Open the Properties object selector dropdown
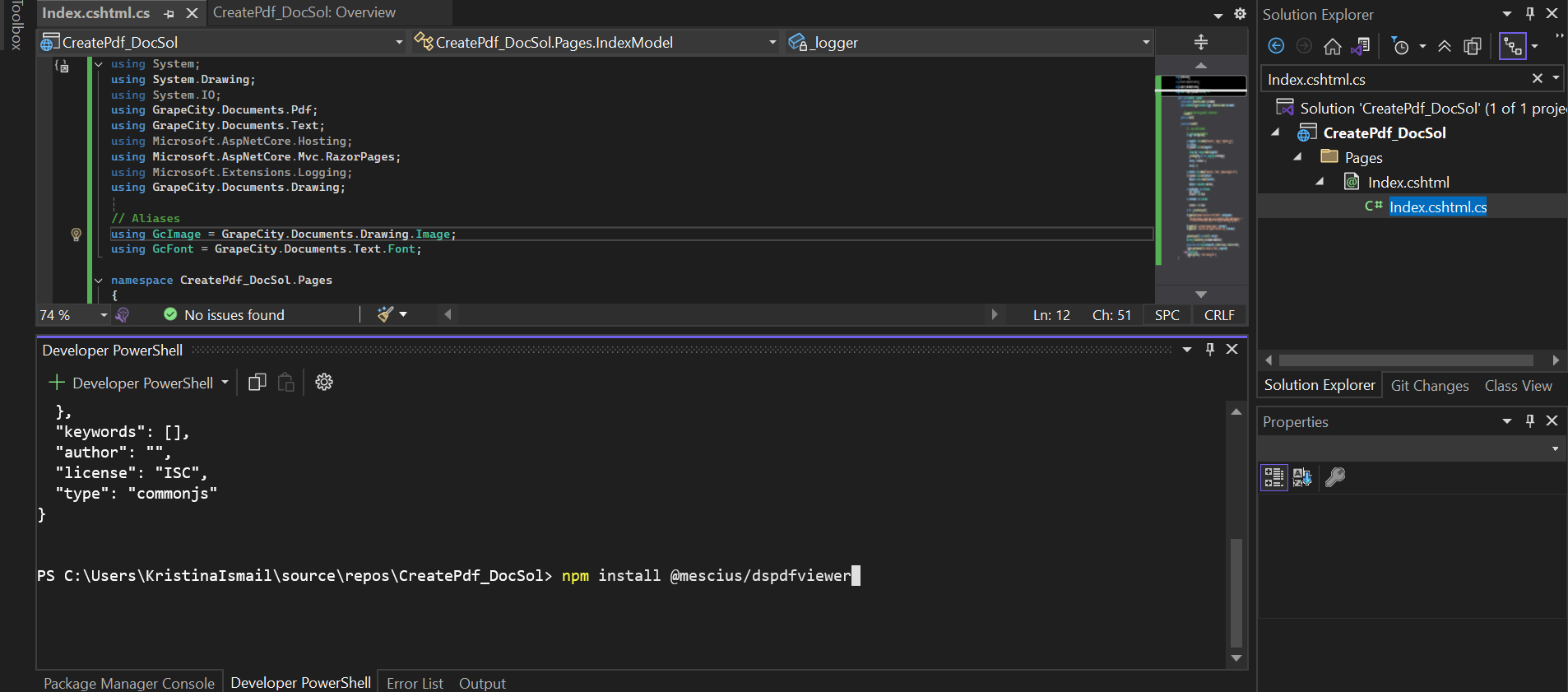The width and height of the screenshot is (1568, 692). (1555, 448)
